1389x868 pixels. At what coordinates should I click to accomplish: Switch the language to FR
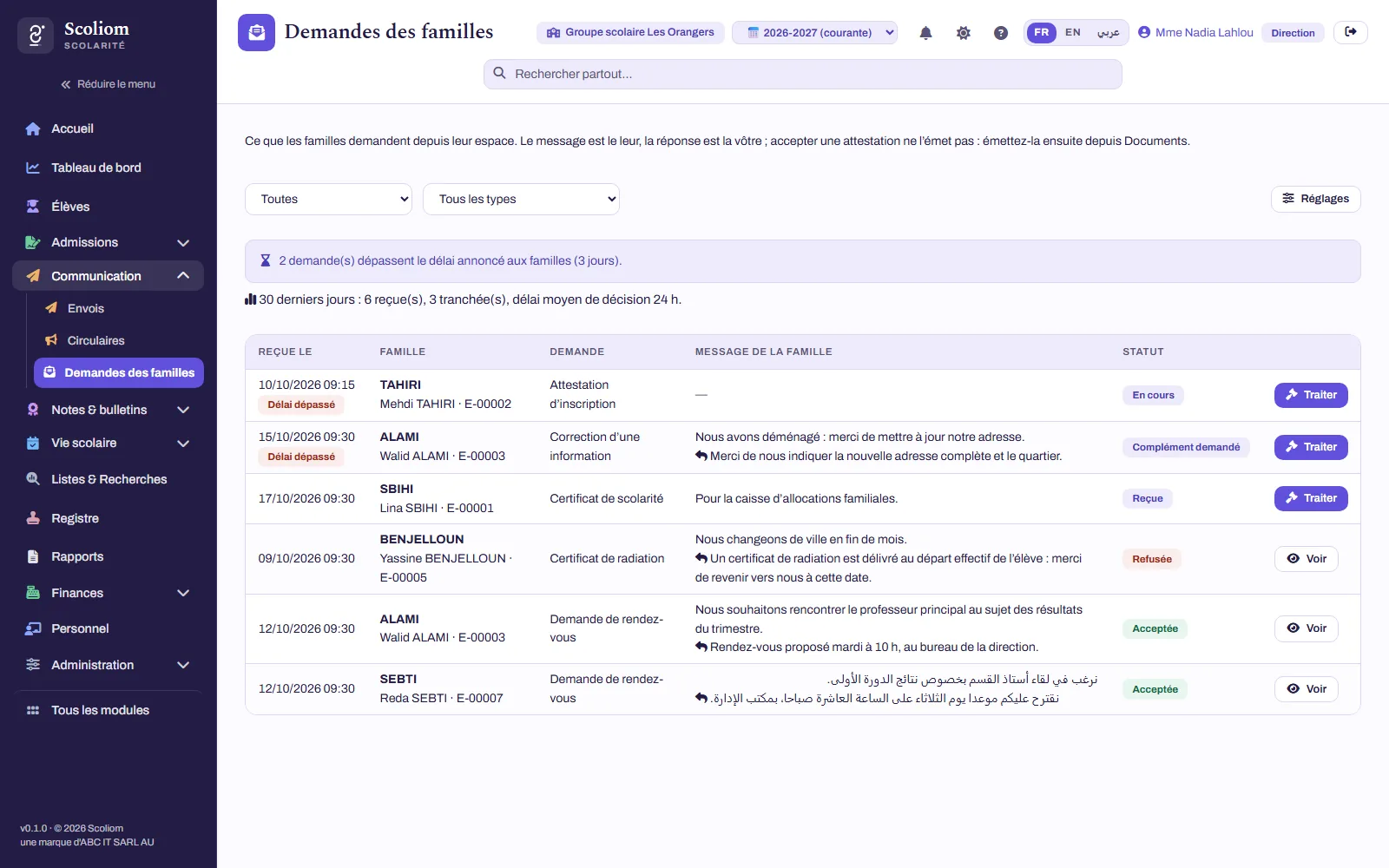pos(1041,32)
